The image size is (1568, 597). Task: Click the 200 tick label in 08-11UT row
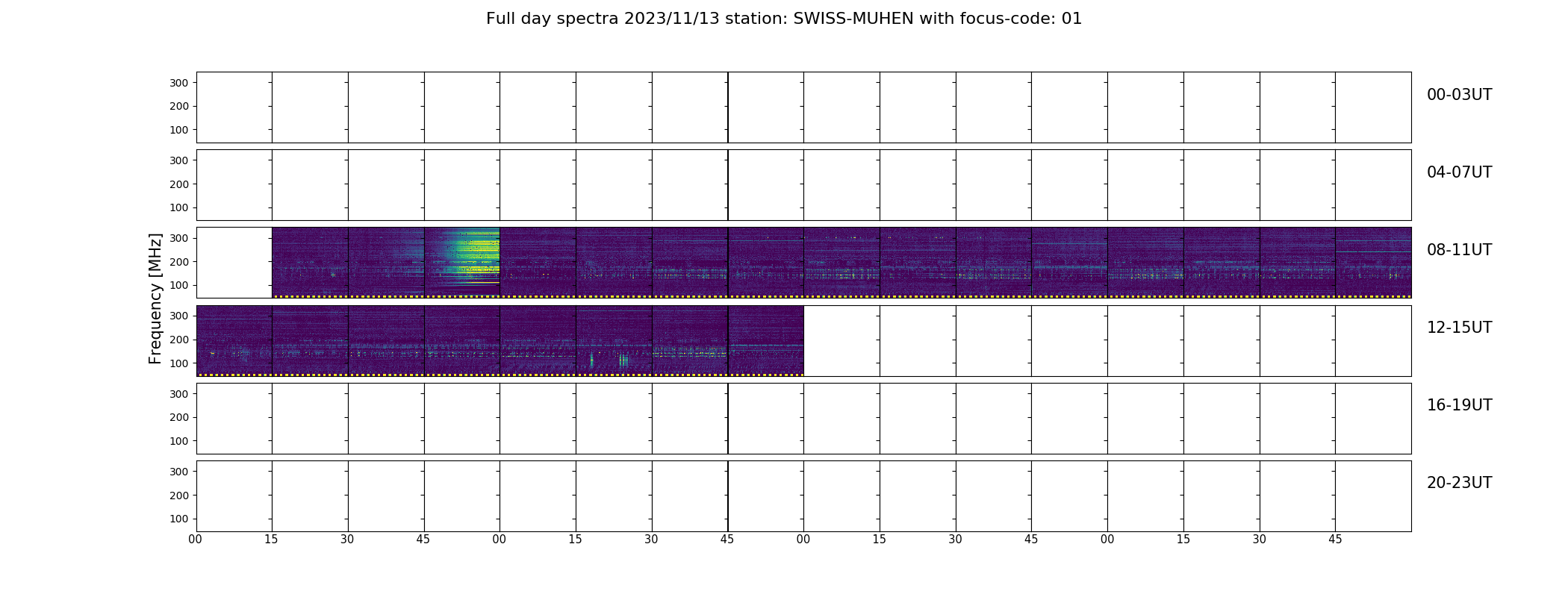tap(179, 262)
